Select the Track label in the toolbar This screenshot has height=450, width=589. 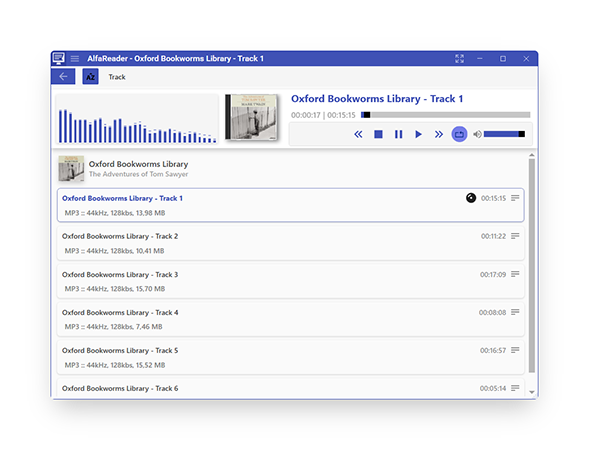pyautogui.click(x=117, y=77)
